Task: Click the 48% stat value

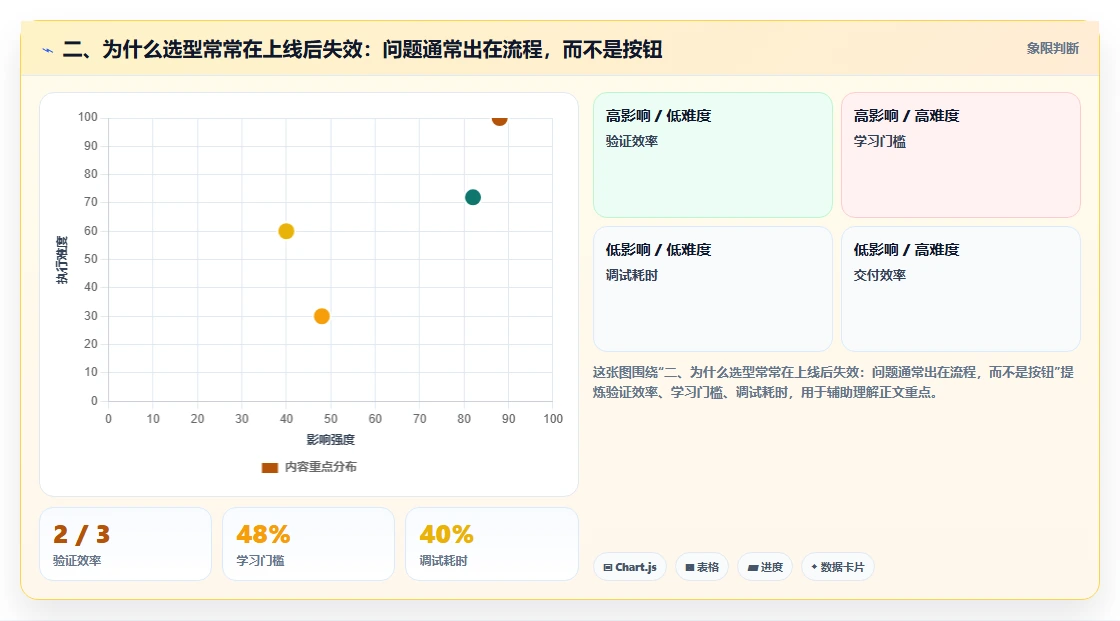Action: pyautogui.click(x=263, y=535)
